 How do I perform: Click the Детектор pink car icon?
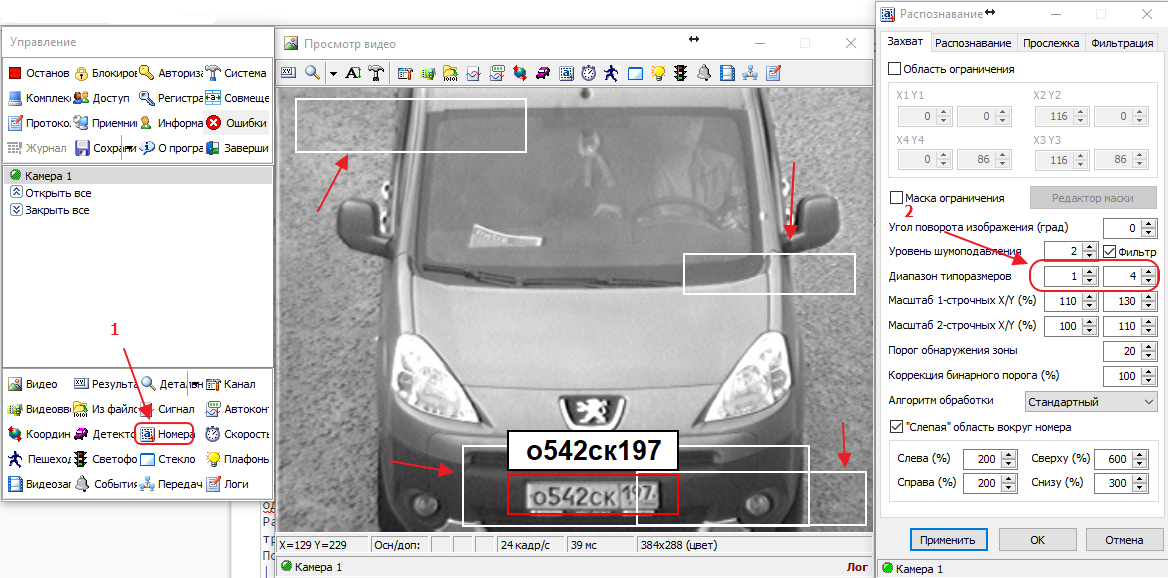click(x=81, y=435)
